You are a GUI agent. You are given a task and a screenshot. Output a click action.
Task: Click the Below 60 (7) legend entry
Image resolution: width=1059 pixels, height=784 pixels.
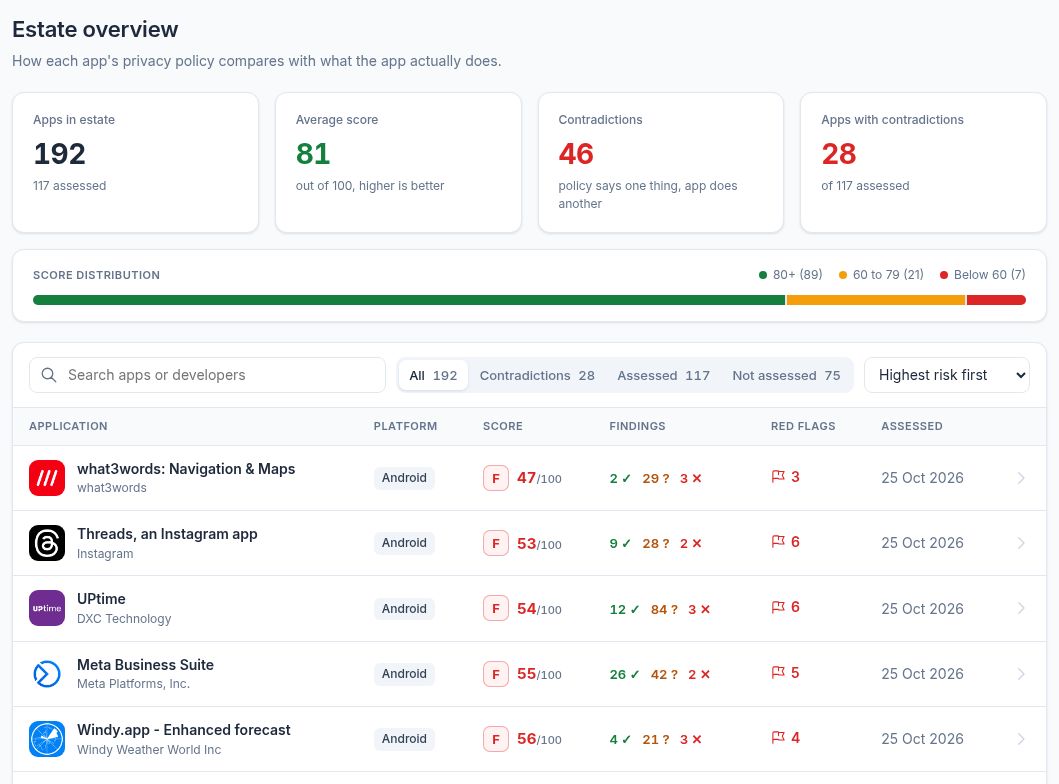point(983,275)
